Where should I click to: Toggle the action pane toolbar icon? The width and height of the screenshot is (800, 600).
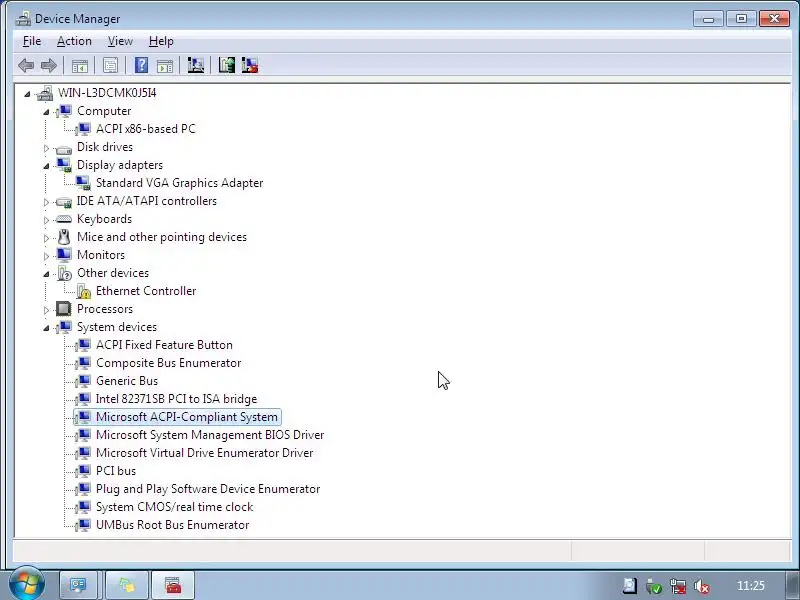(165, 65)
